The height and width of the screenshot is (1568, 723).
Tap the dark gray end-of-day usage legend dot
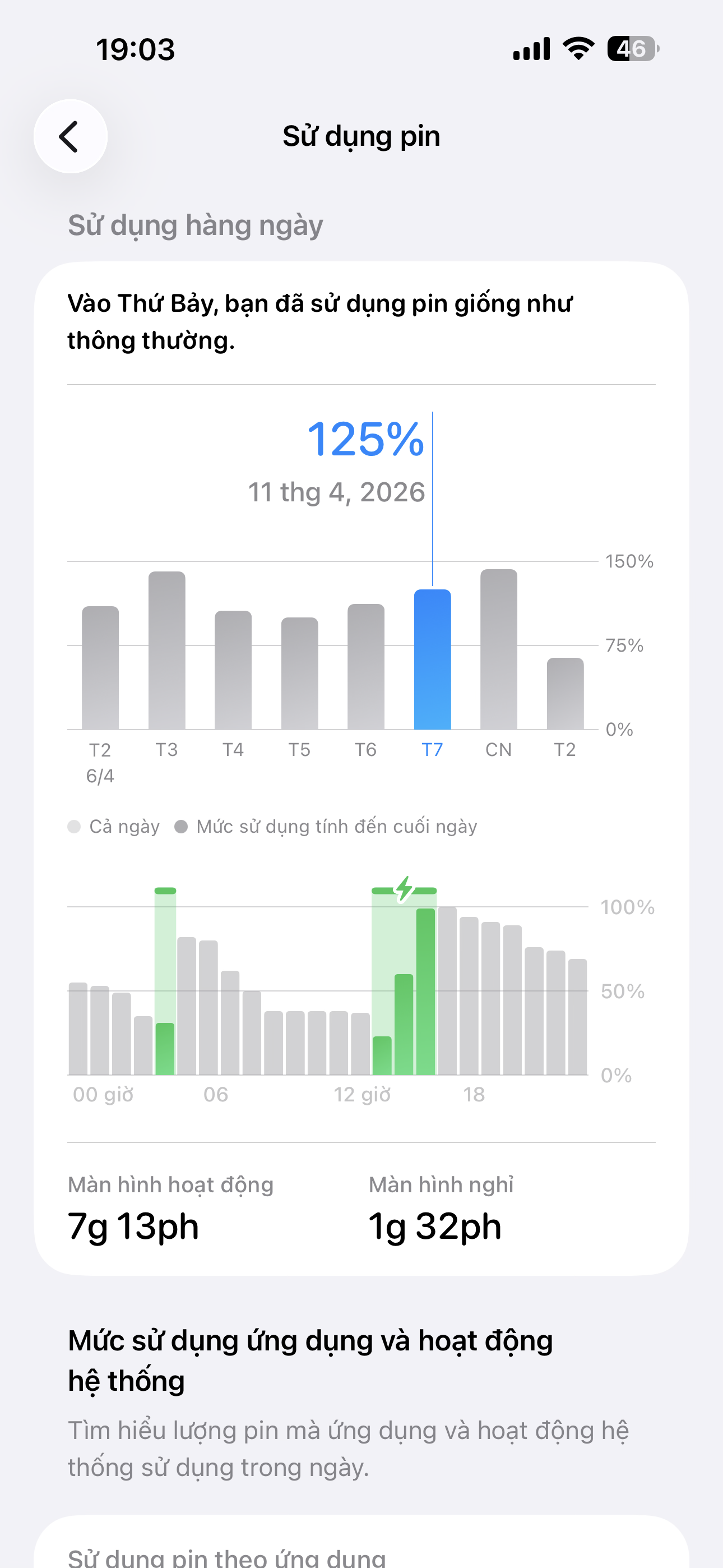(x=180, y=827)
